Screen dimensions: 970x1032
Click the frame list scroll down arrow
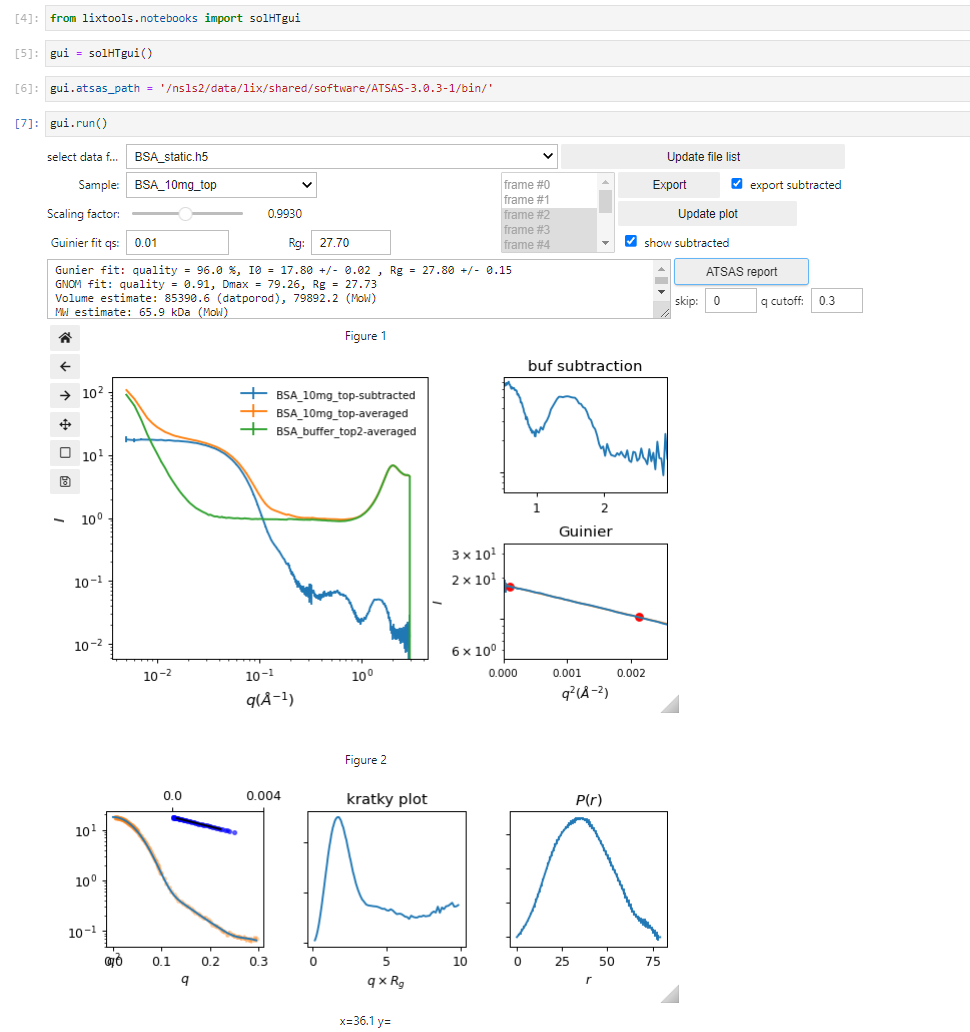605,244
